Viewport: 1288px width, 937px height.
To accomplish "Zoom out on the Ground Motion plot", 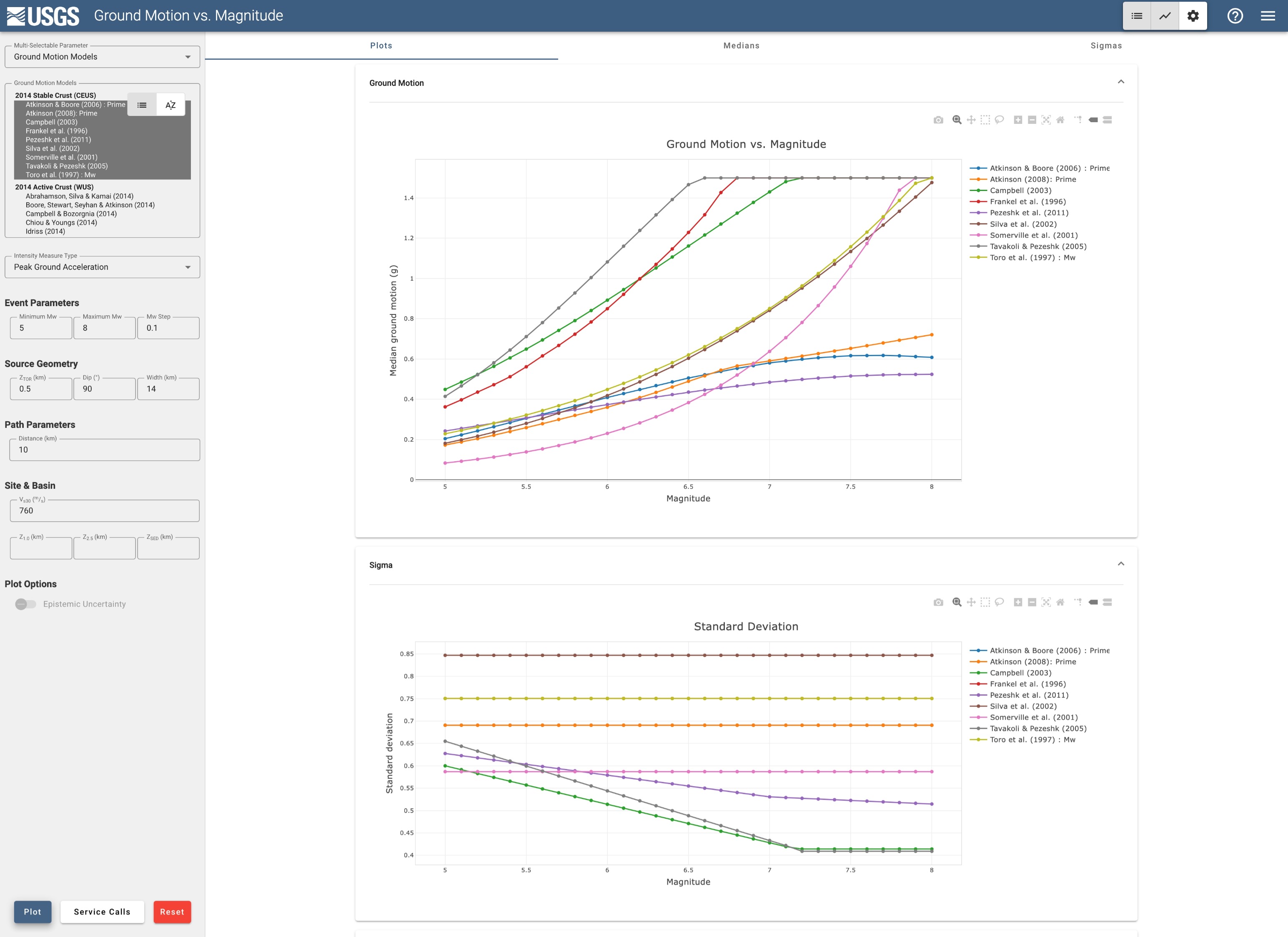I will pyautogui.click(x=1032, y=120).
